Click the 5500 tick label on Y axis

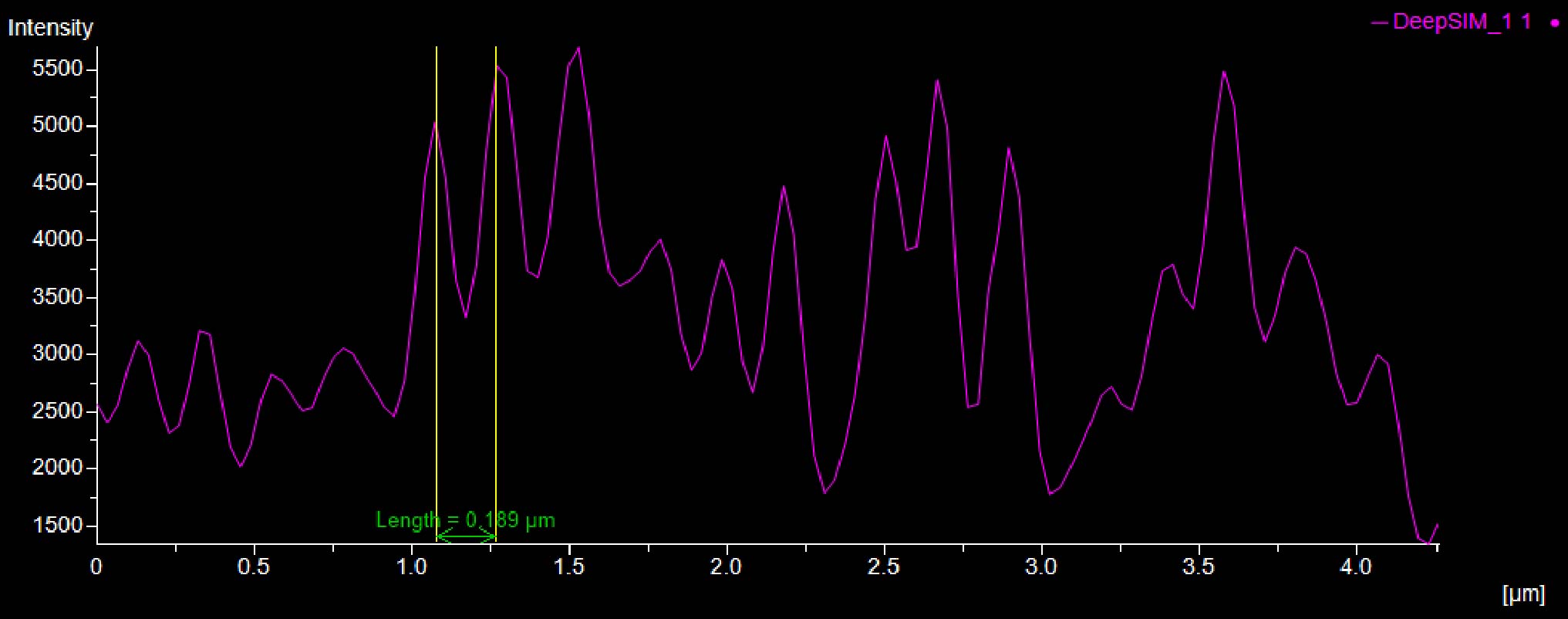pyautogui.click(x=57, y=69)
